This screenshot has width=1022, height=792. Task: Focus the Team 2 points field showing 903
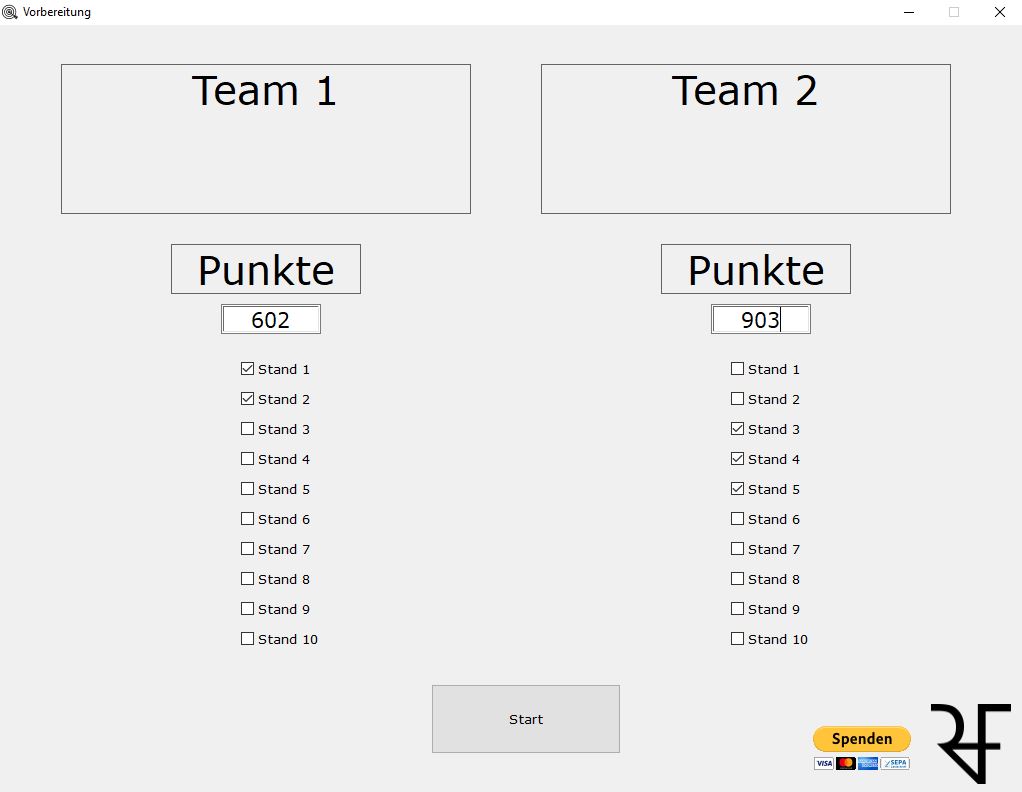(x=760, y=320)
